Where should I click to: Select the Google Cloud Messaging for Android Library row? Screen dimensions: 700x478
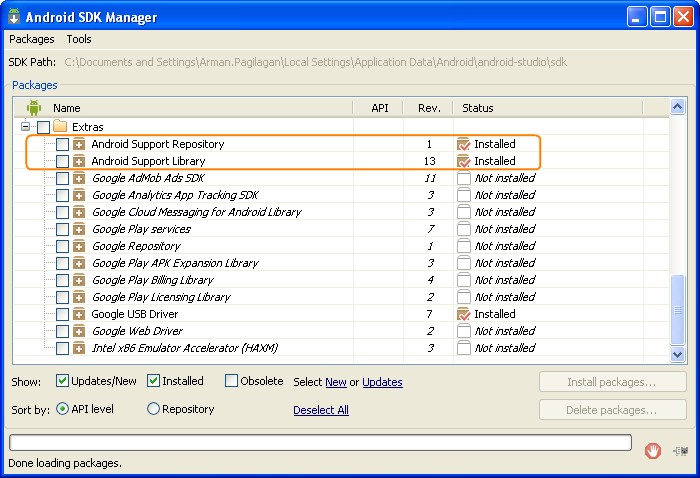341,212
